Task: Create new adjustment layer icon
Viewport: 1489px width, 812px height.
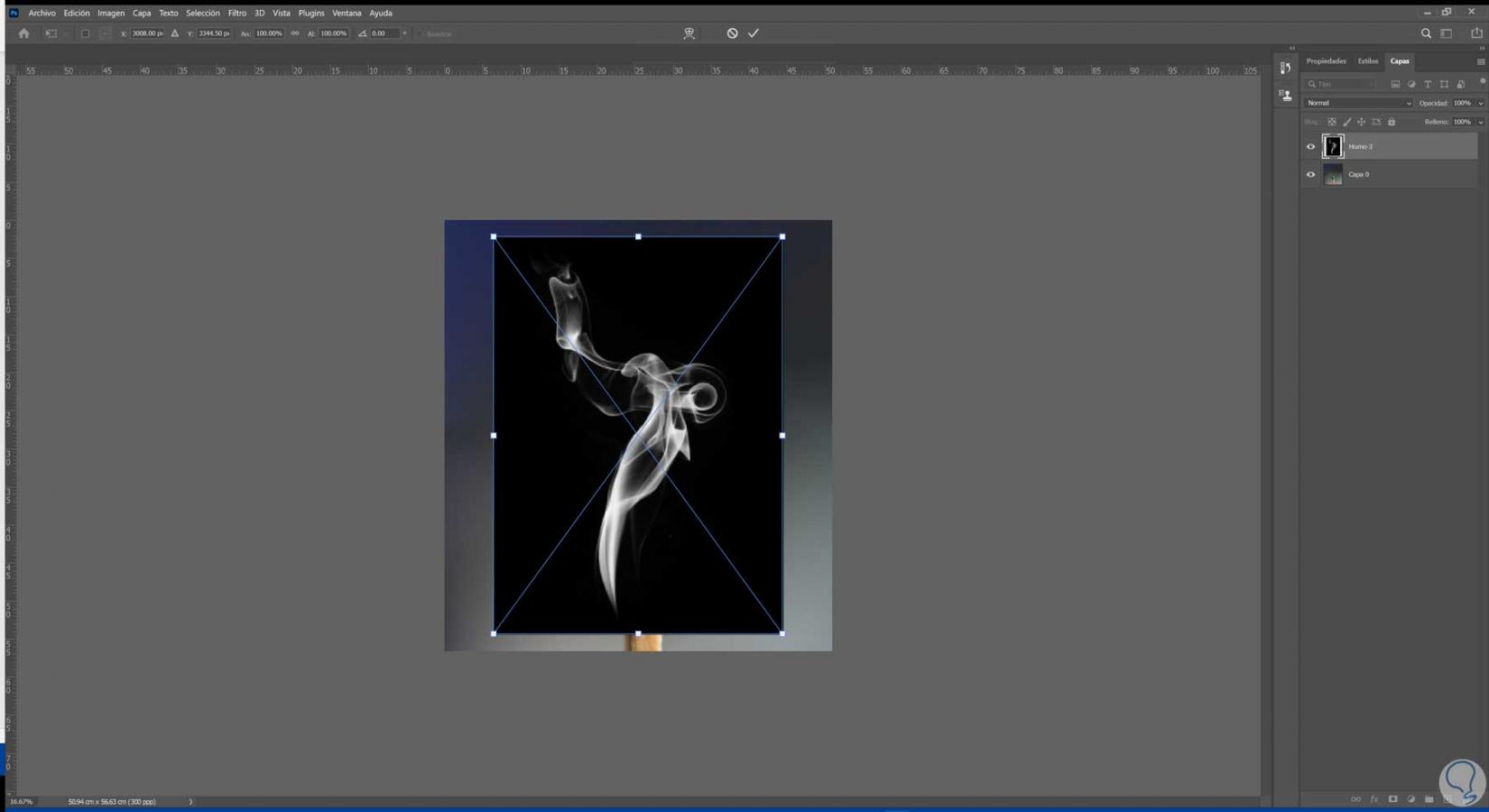Action: coord(1410,799)
